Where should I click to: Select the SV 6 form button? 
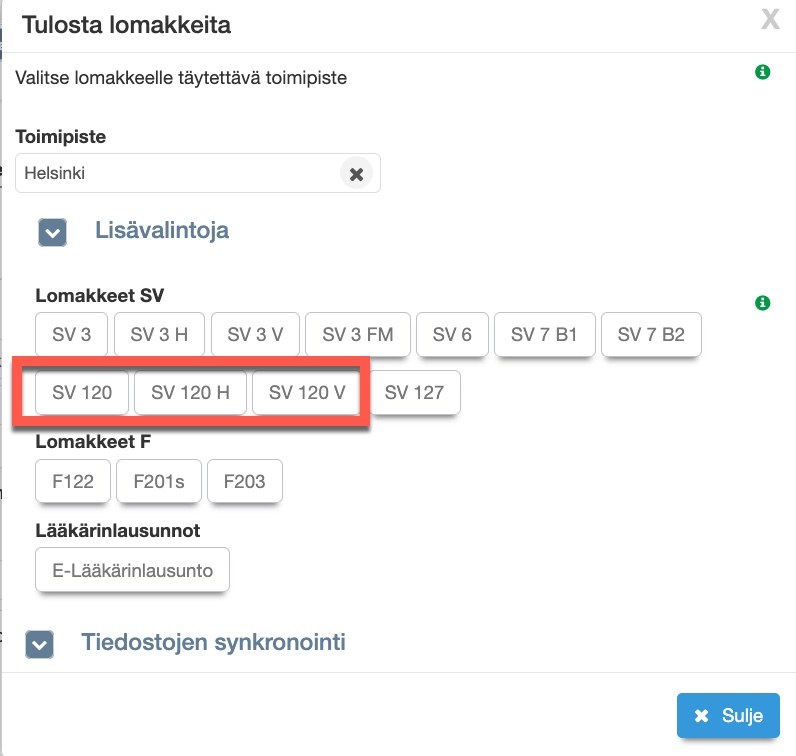pyautogui.click(x=452, y=335)
